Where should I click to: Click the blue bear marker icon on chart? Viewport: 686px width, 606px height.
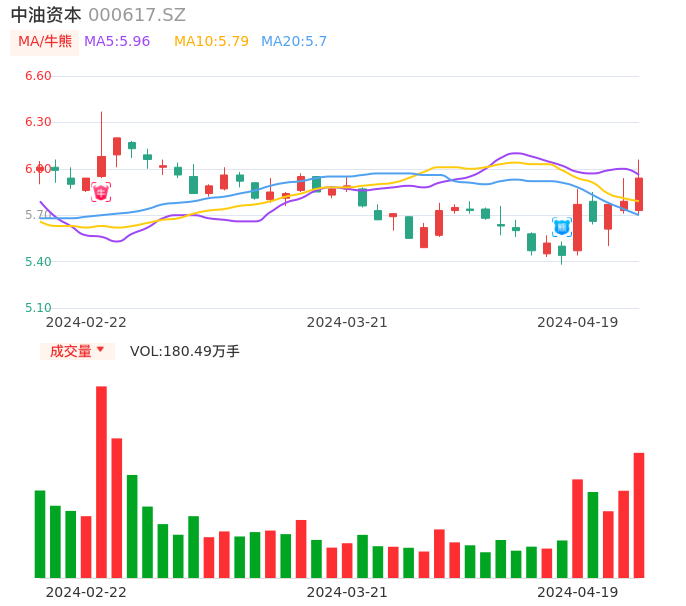point(562,227)
